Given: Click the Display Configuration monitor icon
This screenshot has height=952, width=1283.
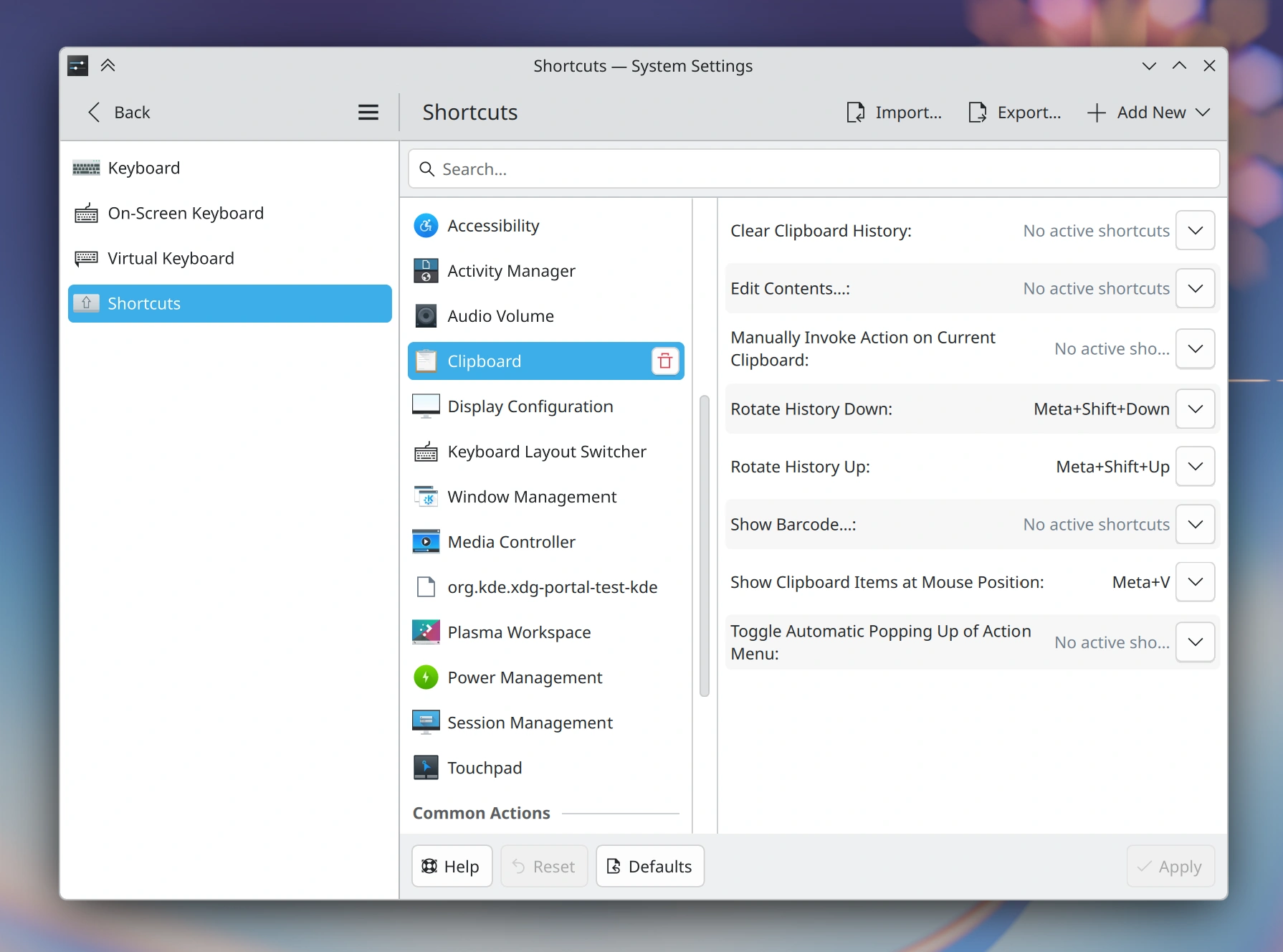Looking at the screenshot, I should click(426, 406).
